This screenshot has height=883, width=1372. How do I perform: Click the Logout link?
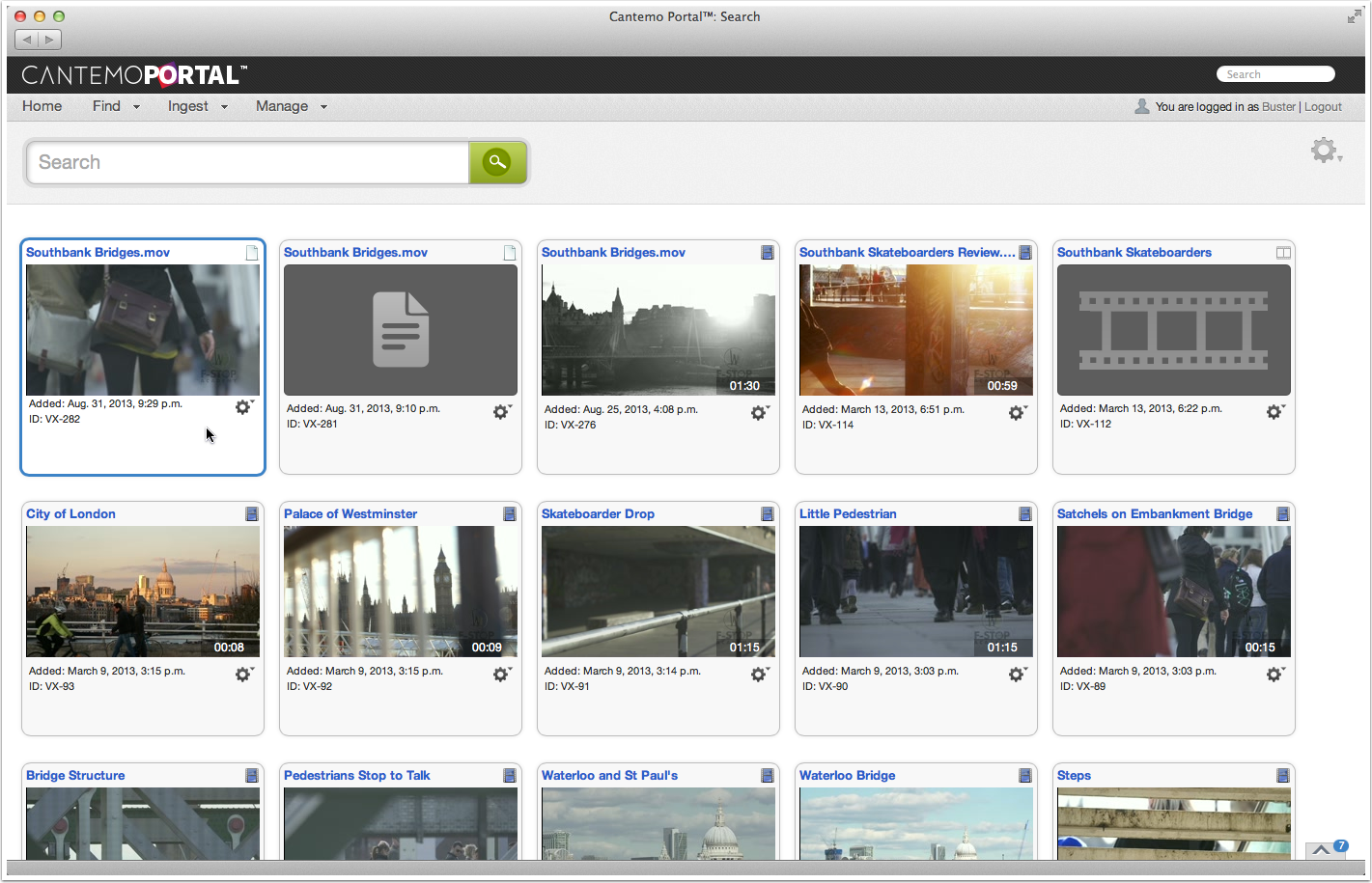(1323, 107)
